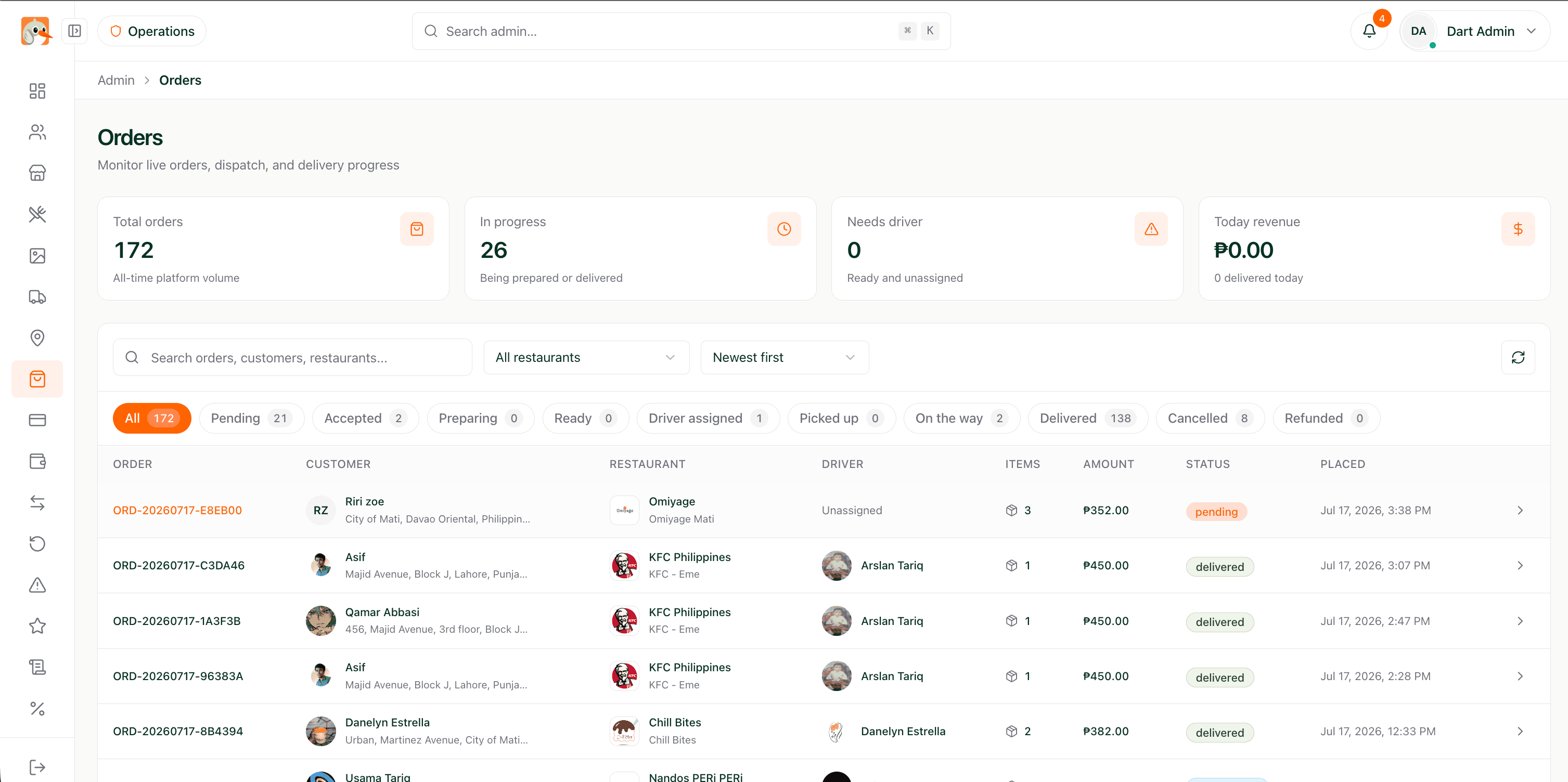Open the map pin icon in sidebar
This screenshot has height=782, width=1568.
(37, 338)
